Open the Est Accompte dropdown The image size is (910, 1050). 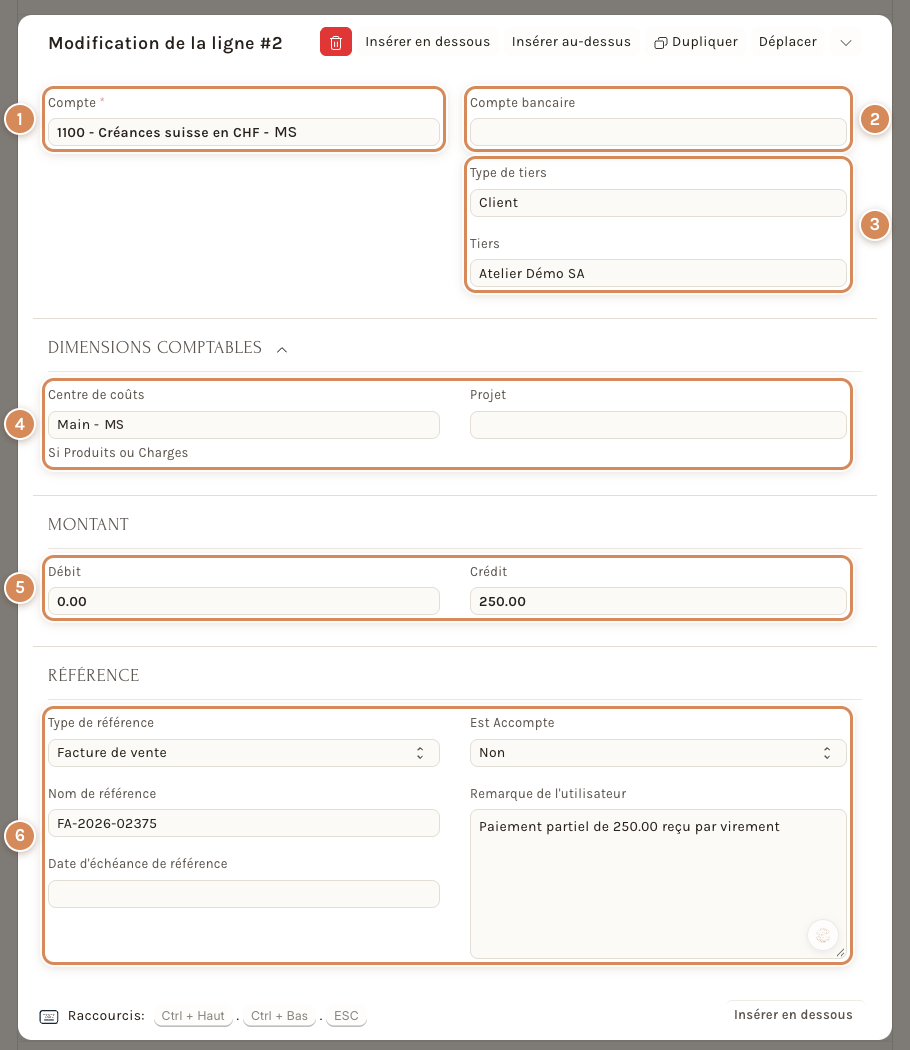point(658,753)
